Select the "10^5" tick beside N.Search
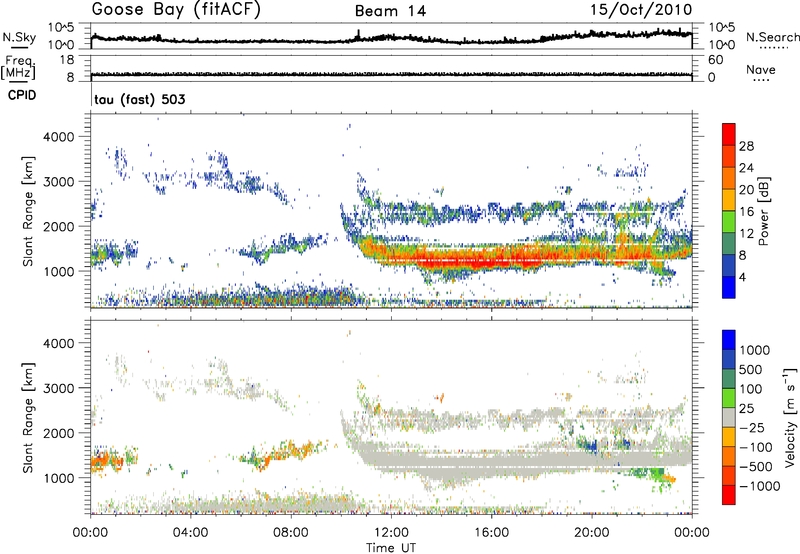 [x=722, y=28]
